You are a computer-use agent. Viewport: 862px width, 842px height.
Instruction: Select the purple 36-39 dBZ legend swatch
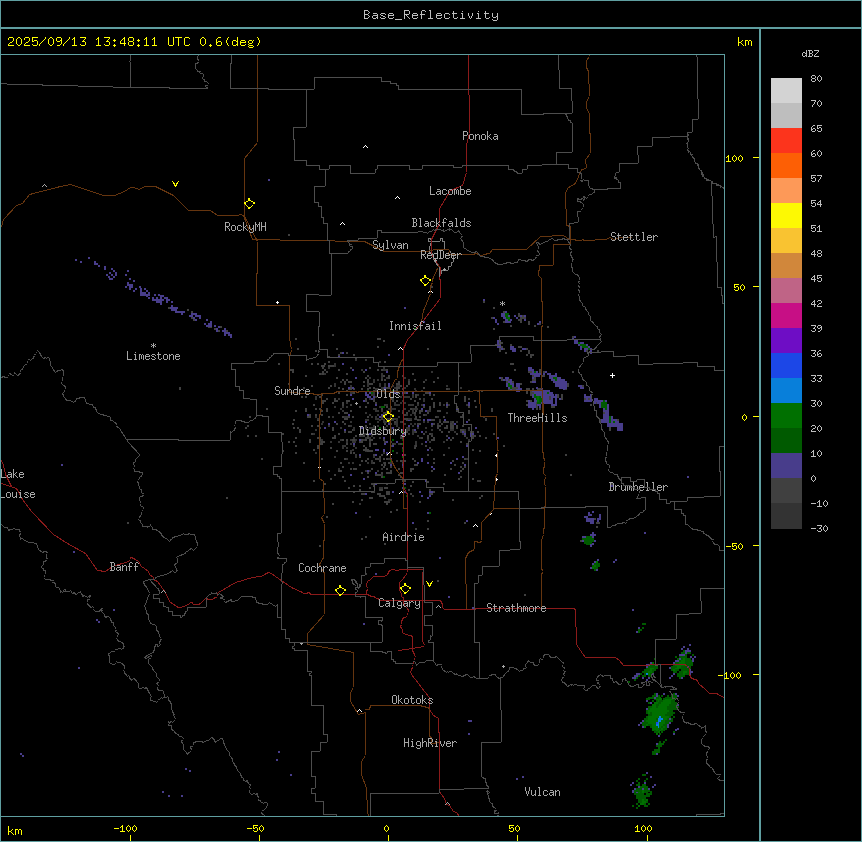786,341
